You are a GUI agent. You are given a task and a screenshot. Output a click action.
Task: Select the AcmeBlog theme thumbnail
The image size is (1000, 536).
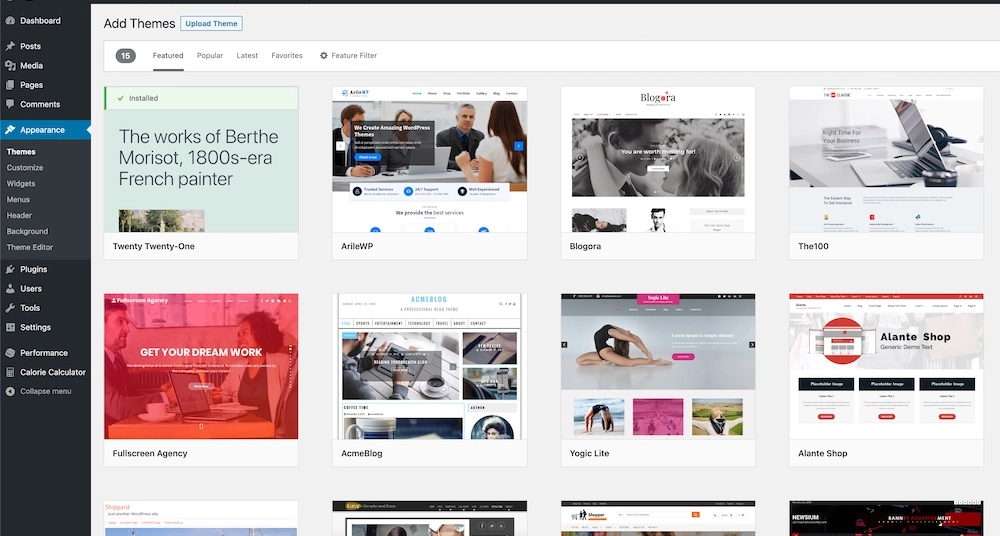point(429,366)
